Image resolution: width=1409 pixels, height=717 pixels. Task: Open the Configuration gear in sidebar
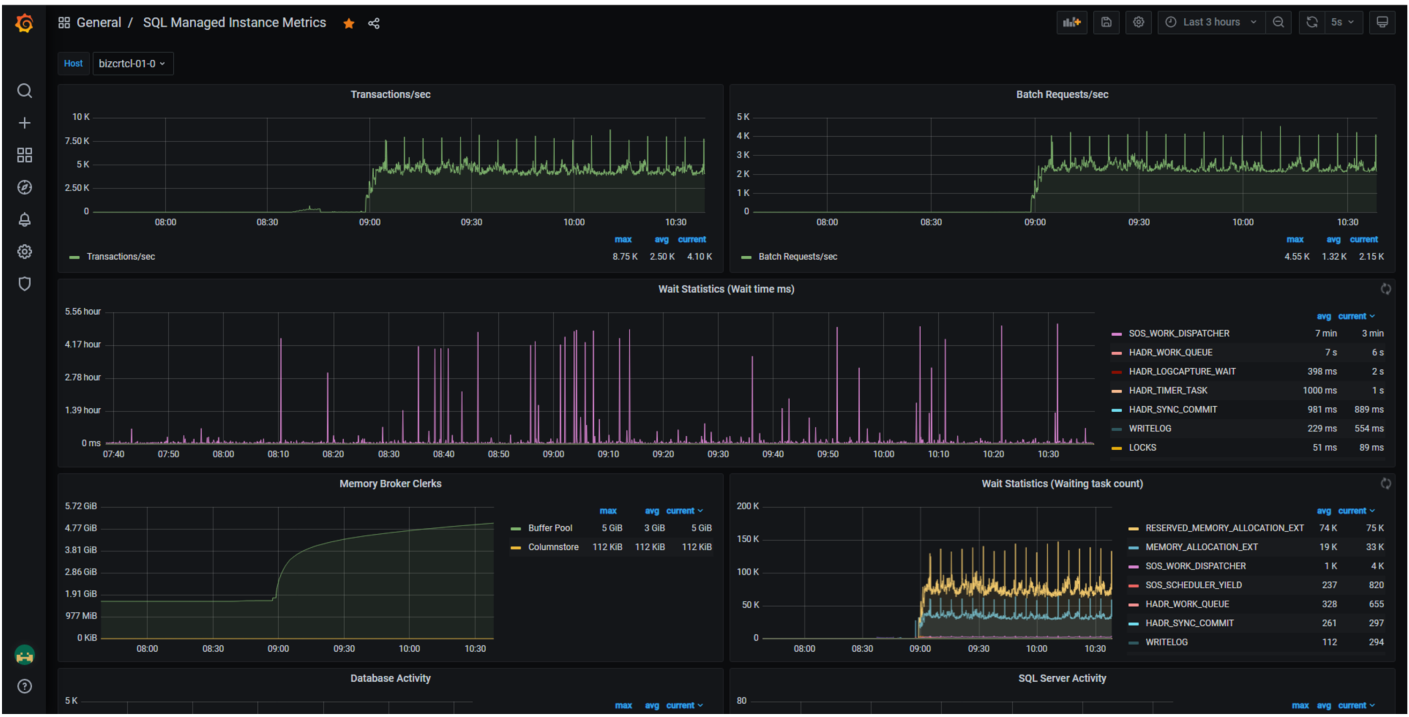click(25, 252)
